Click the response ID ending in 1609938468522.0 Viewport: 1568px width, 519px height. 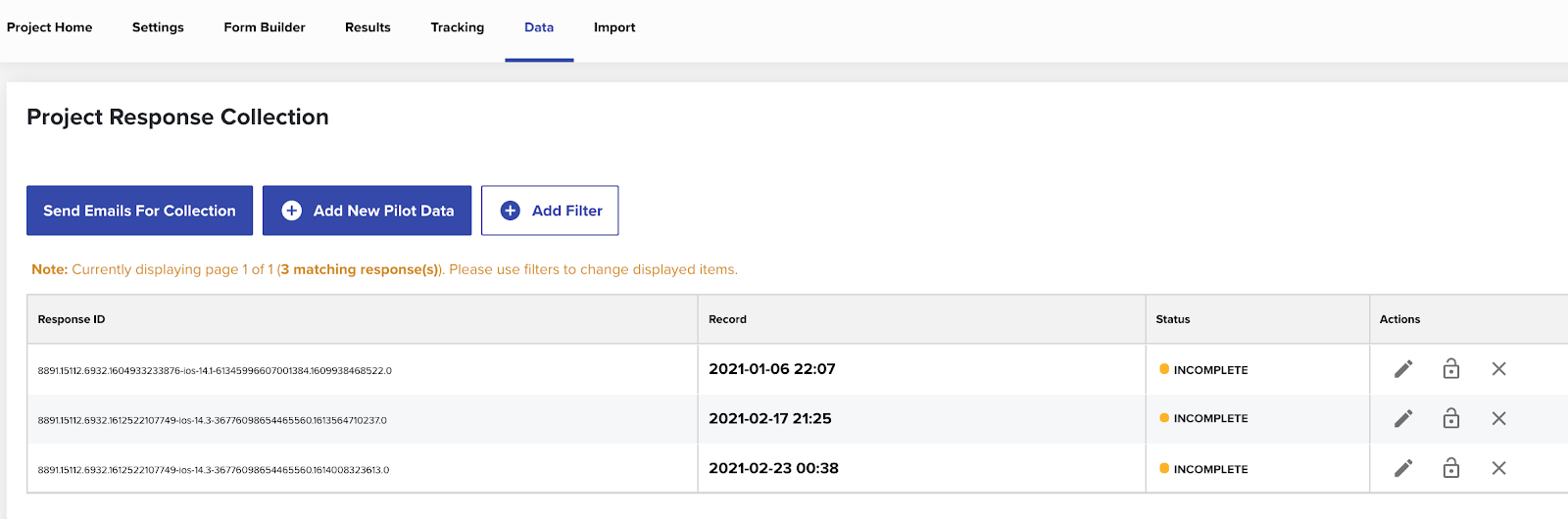(215, 371)
